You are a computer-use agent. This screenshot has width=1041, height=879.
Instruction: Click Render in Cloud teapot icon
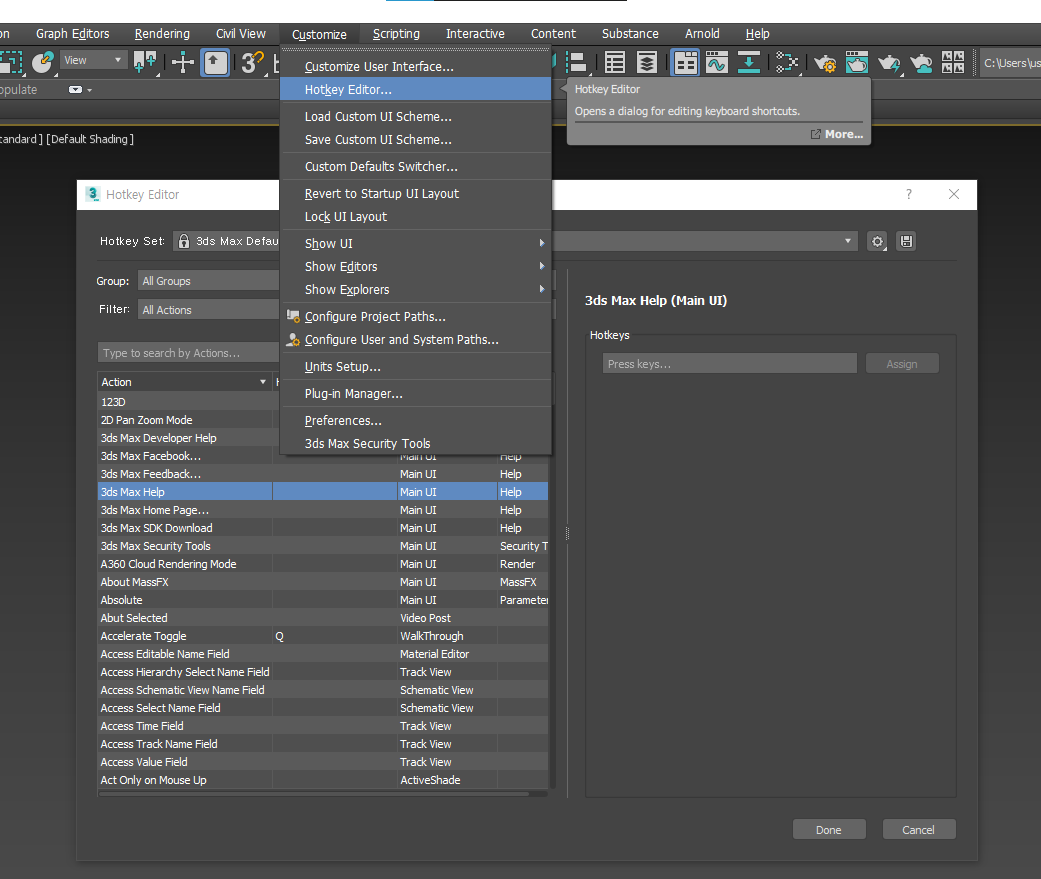click(x=921, y=62)
